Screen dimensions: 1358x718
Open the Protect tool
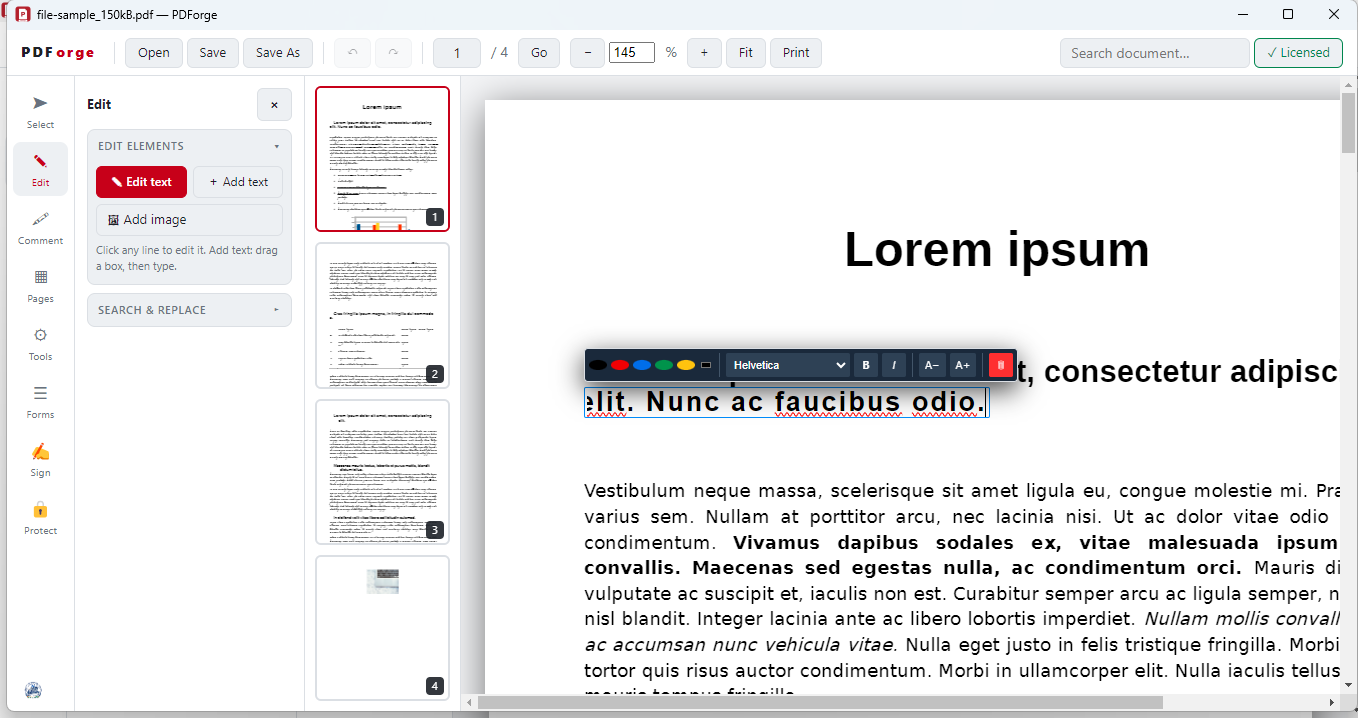coord(40,517)
